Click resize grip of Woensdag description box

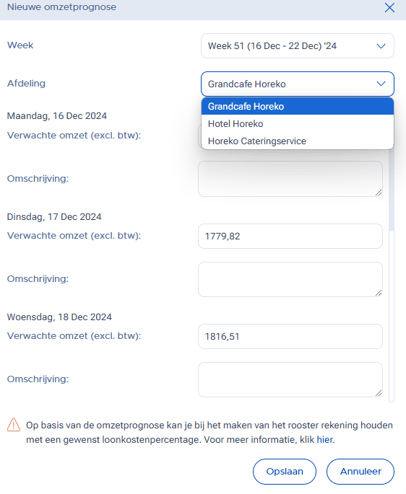pyautogui.click(x=378, y=393)
